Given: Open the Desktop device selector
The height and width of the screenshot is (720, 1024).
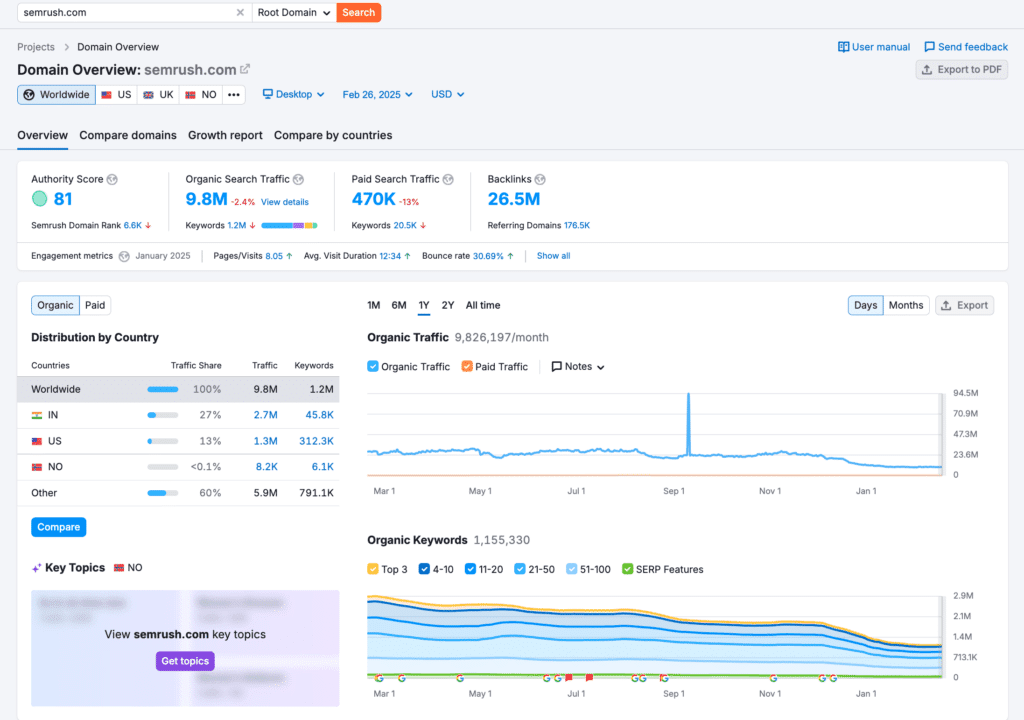Looking at the screenshot, I should coord(293,94).
